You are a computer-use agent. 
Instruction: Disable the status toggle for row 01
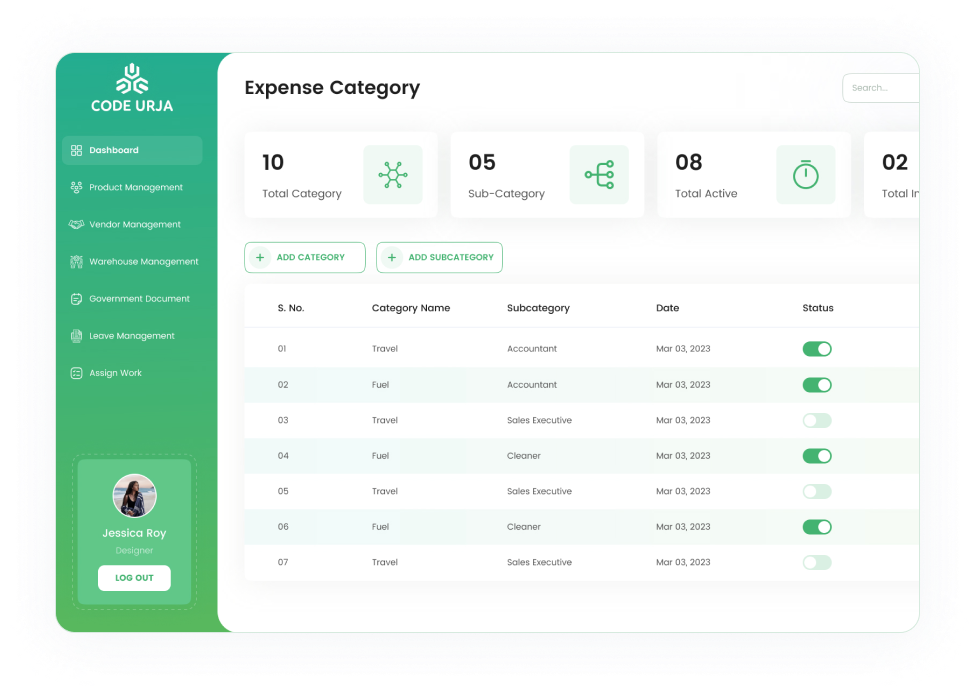817,349
